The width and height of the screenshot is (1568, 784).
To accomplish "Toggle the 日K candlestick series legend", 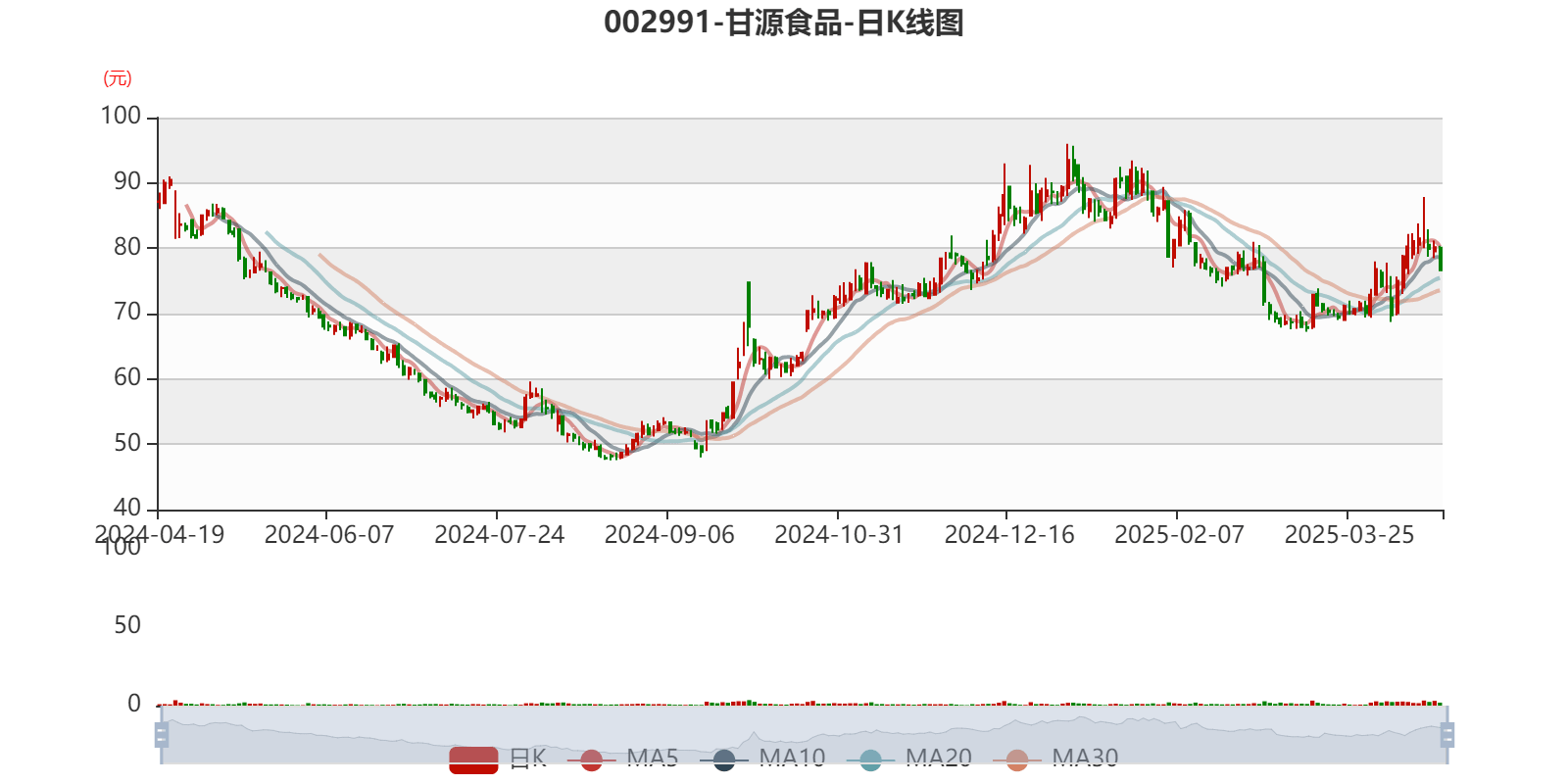I will [498, 759].
